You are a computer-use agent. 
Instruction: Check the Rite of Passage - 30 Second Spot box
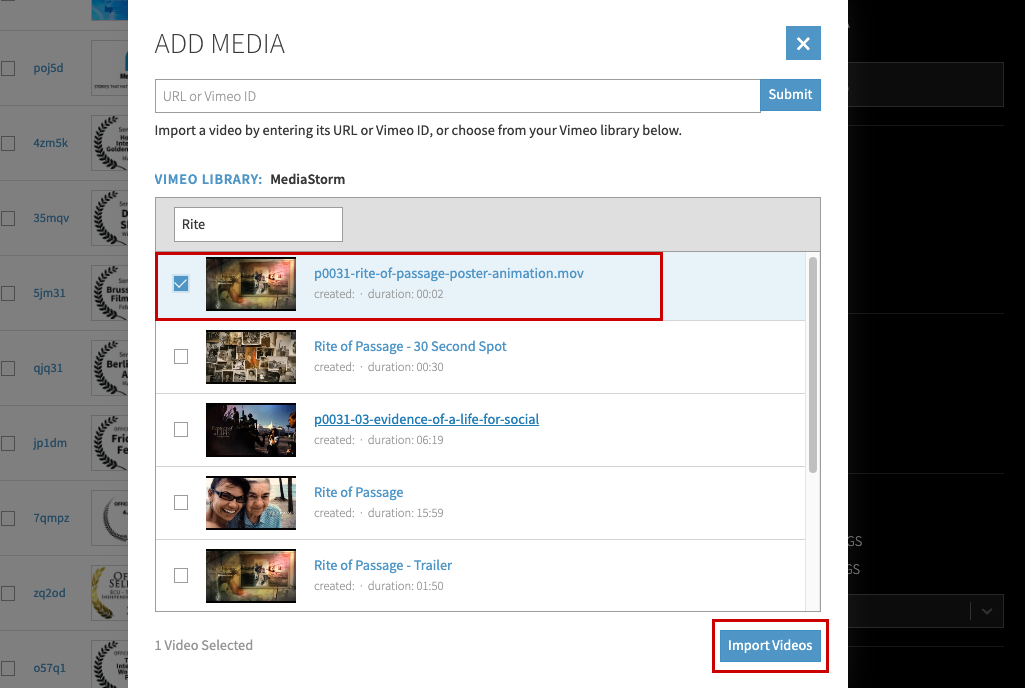click(181, 357)
